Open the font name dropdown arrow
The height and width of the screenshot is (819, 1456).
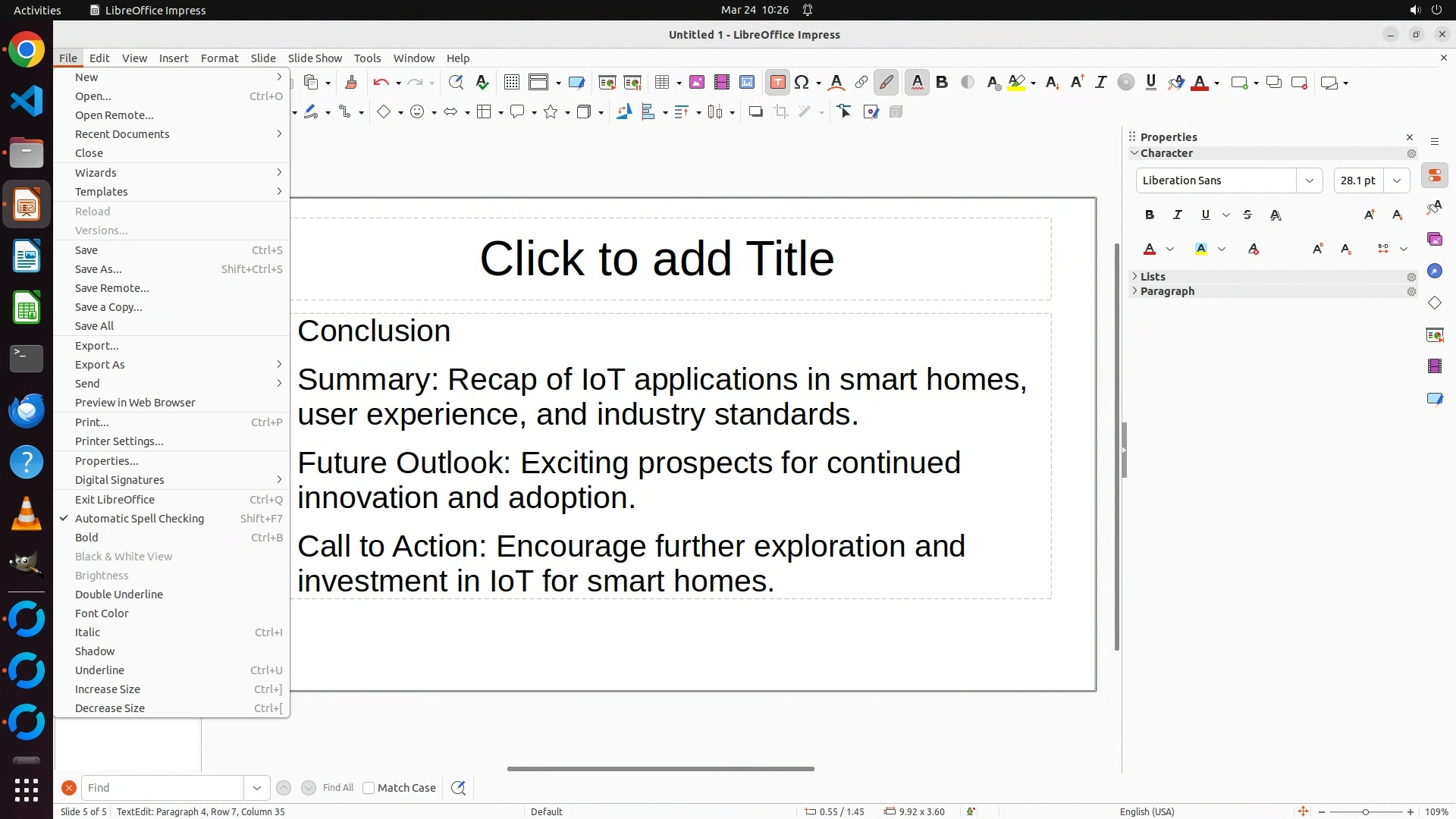[1309, 180]
